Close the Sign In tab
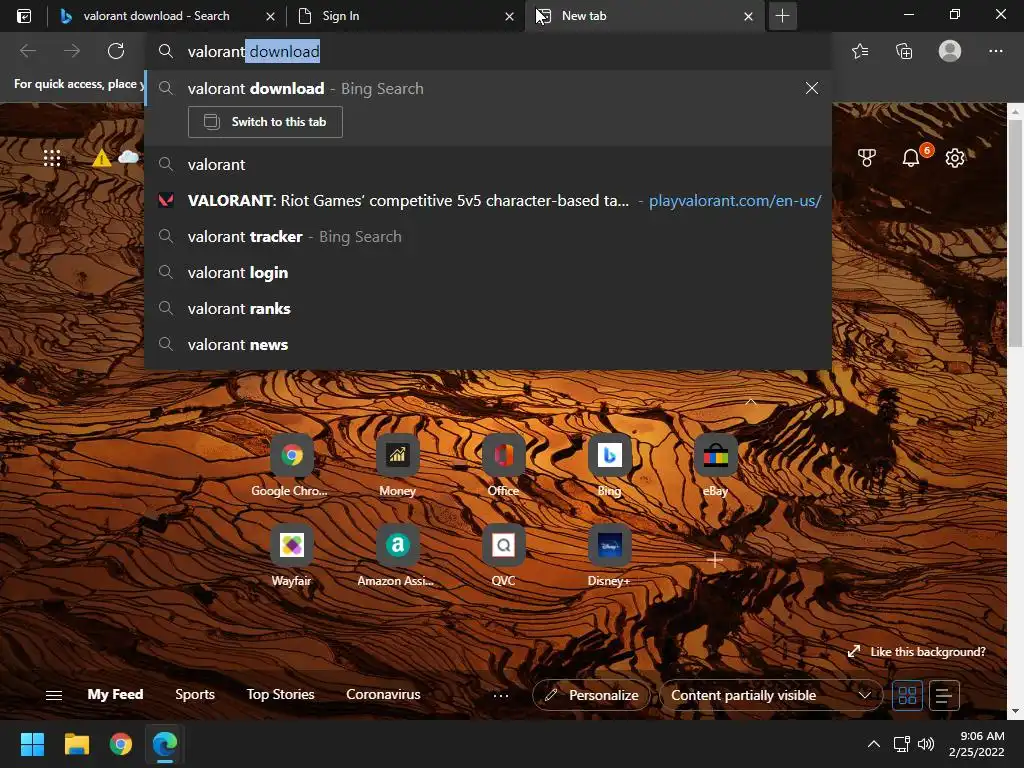 tap(509, 16)
